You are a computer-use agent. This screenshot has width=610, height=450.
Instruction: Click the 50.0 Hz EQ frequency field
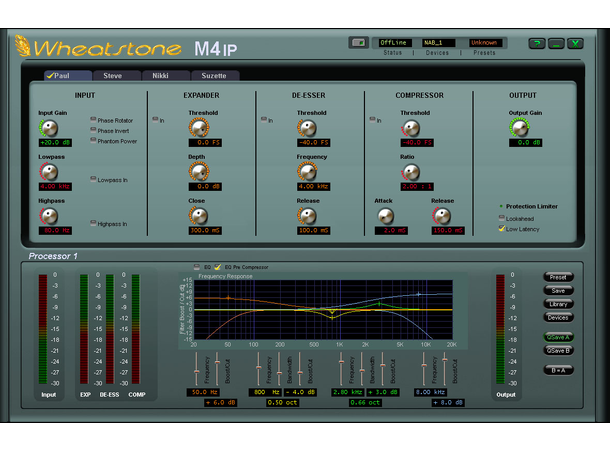(203, 392)
